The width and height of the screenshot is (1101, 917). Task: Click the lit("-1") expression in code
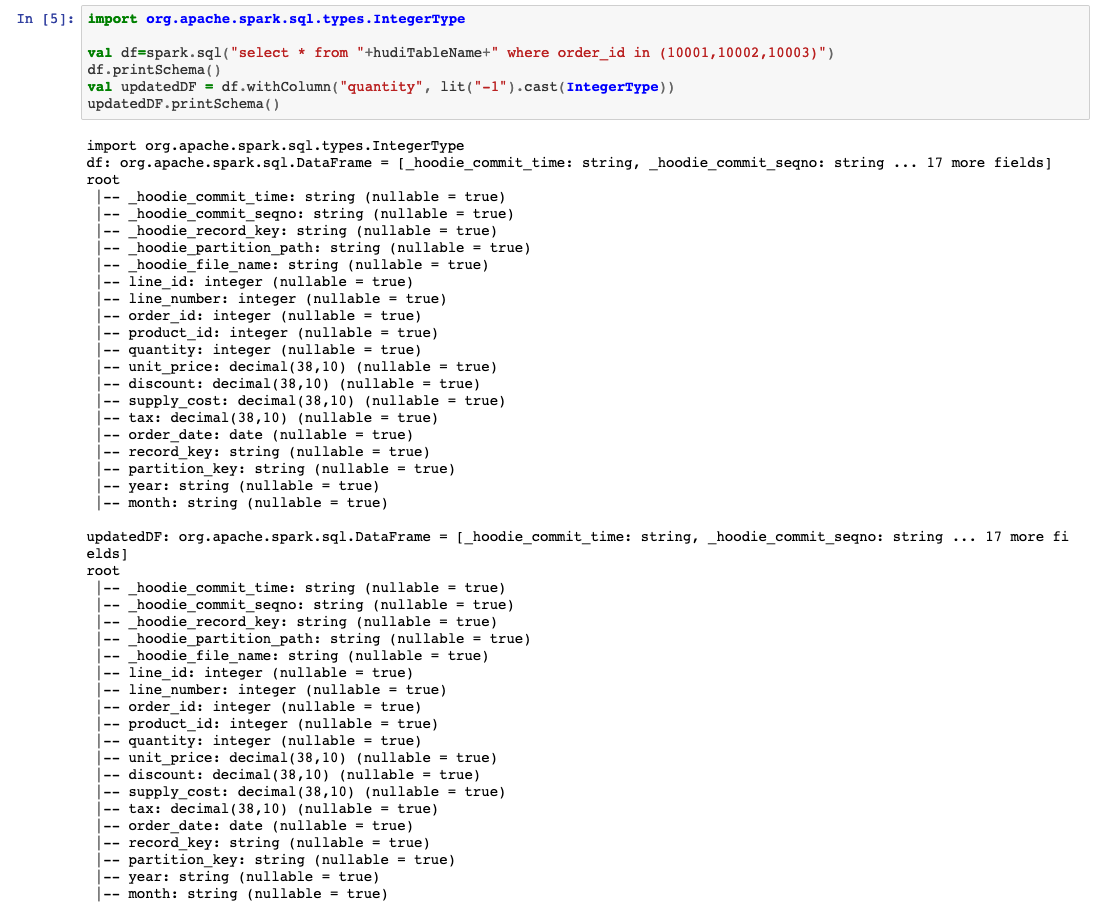pos(465,87)
